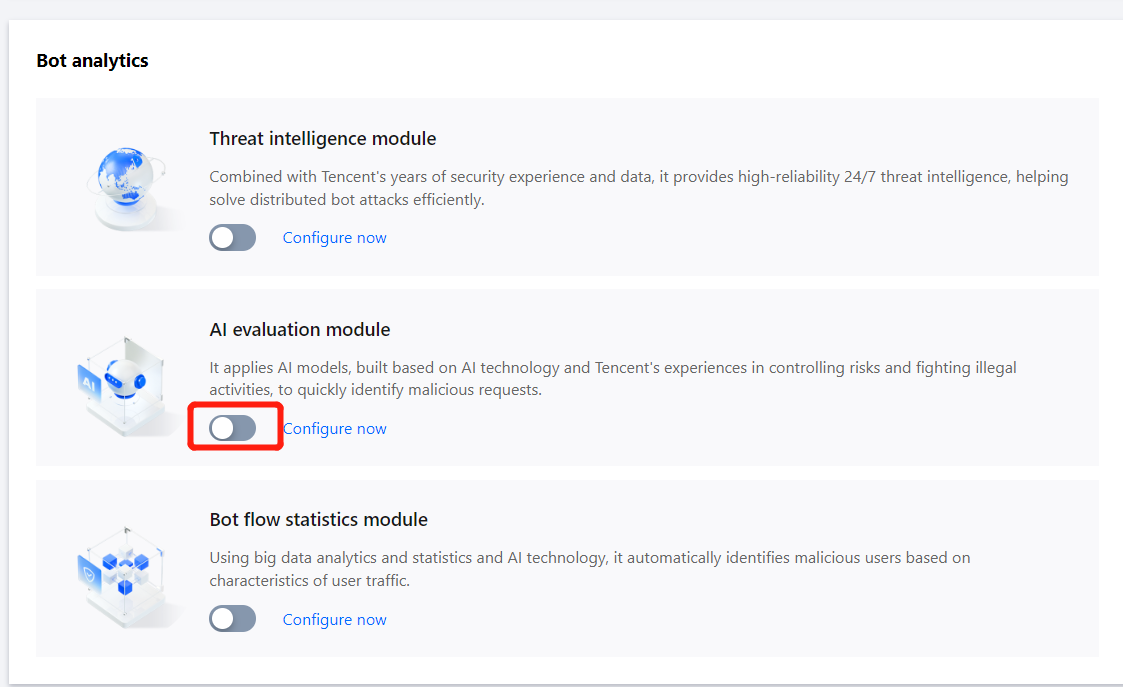Click the blue "AI" badge beside the robot
This screenshot has height=687, width=1123.
89,383
